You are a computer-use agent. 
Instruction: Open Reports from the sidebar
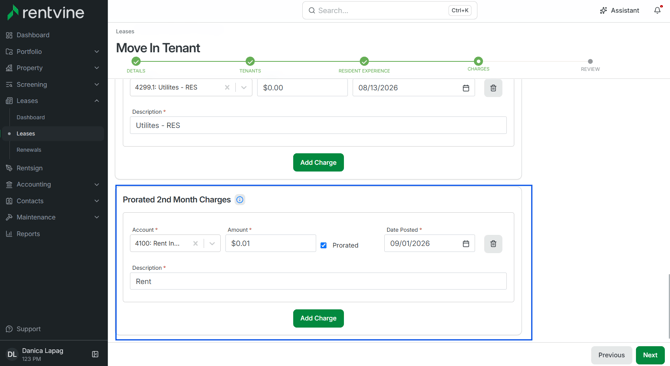(x=28, y=234)
